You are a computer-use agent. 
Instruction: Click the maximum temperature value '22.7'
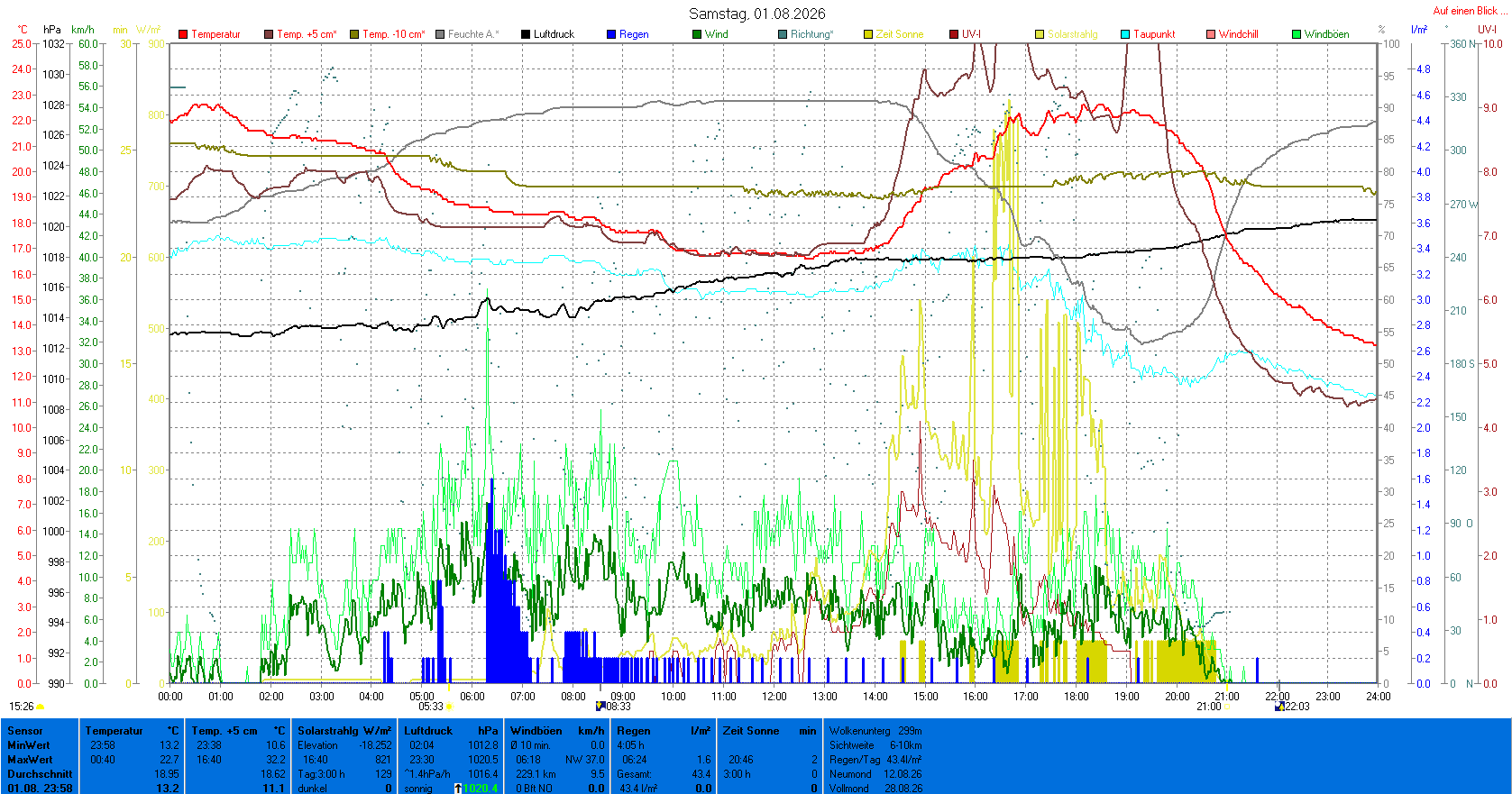(x=170, y=760)
